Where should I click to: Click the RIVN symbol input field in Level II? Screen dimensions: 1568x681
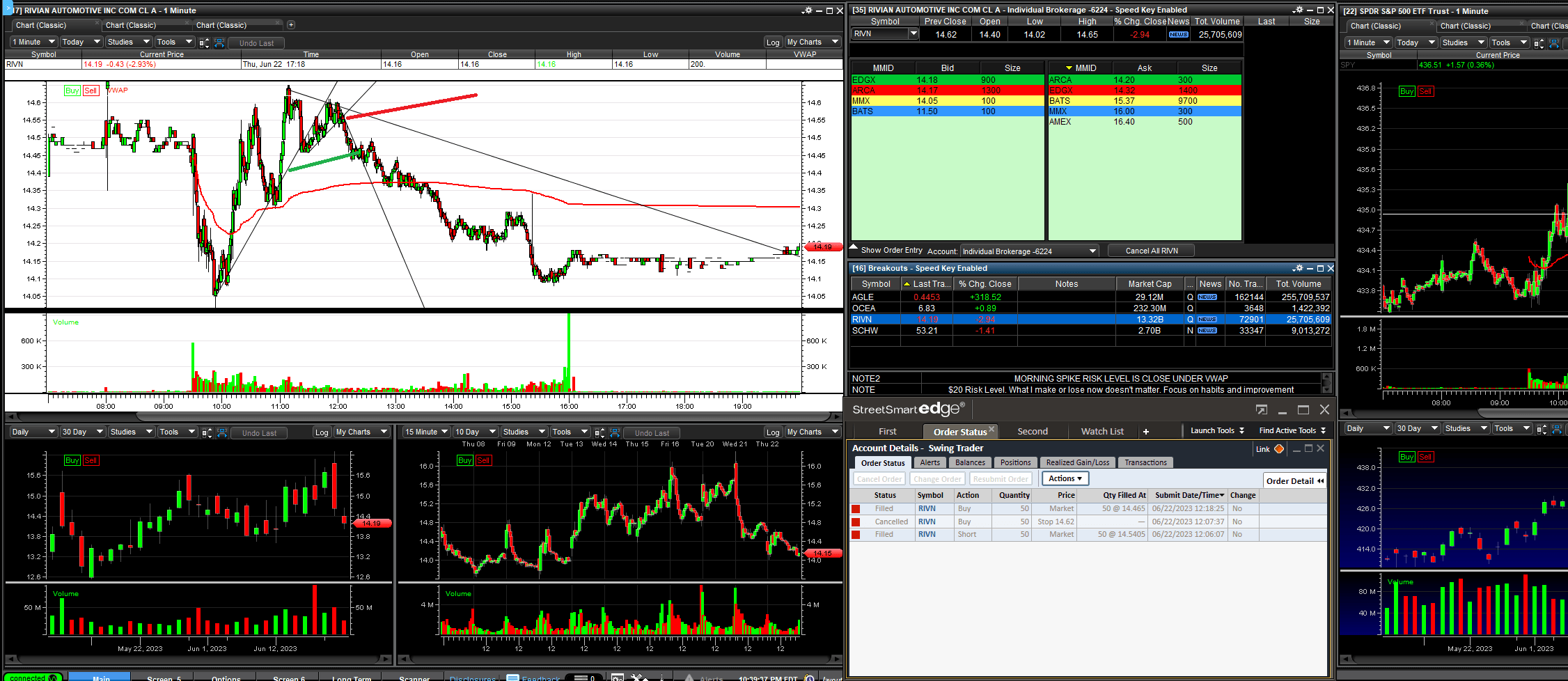tap(880, 34)
